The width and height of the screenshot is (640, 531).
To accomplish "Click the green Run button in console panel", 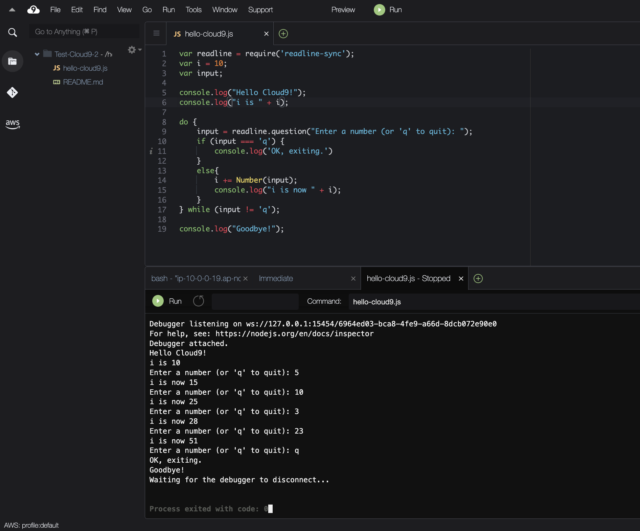I will 167,301.
